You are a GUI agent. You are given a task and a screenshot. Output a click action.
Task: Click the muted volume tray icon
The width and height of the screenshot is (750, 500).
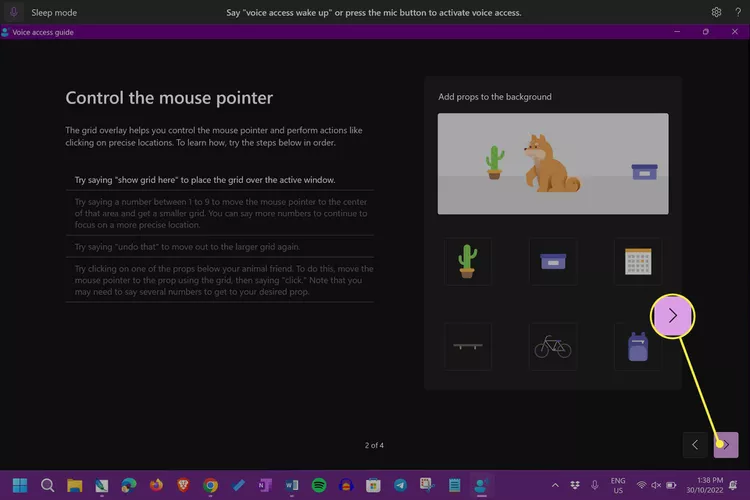point(656,485)
